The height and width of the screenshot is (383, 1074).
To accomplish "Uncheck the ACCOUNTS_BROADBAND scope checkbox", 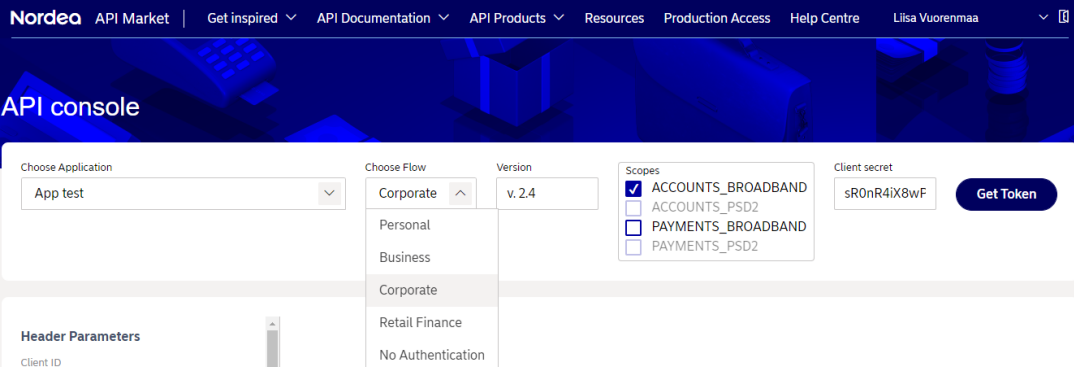I will coord(634,188).
